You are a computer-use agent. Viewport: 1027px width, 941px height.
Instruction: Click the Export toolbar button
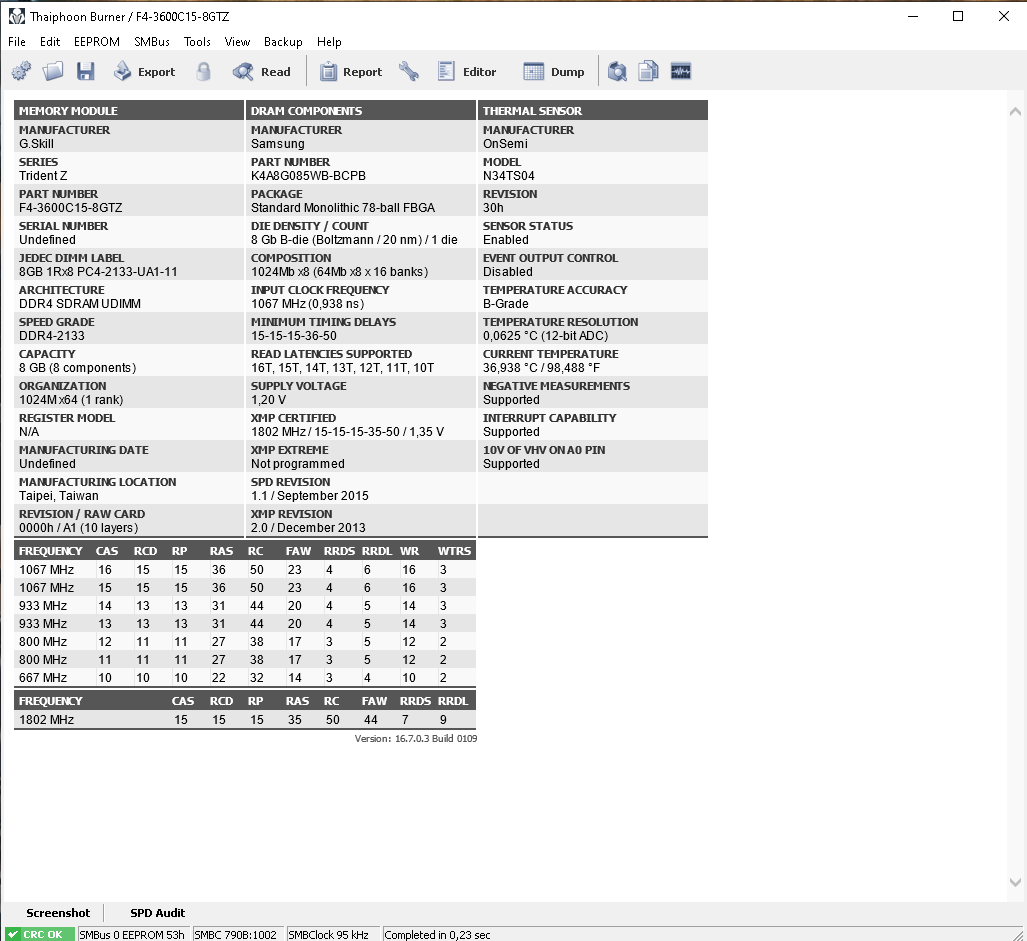(x=145, y=71)
